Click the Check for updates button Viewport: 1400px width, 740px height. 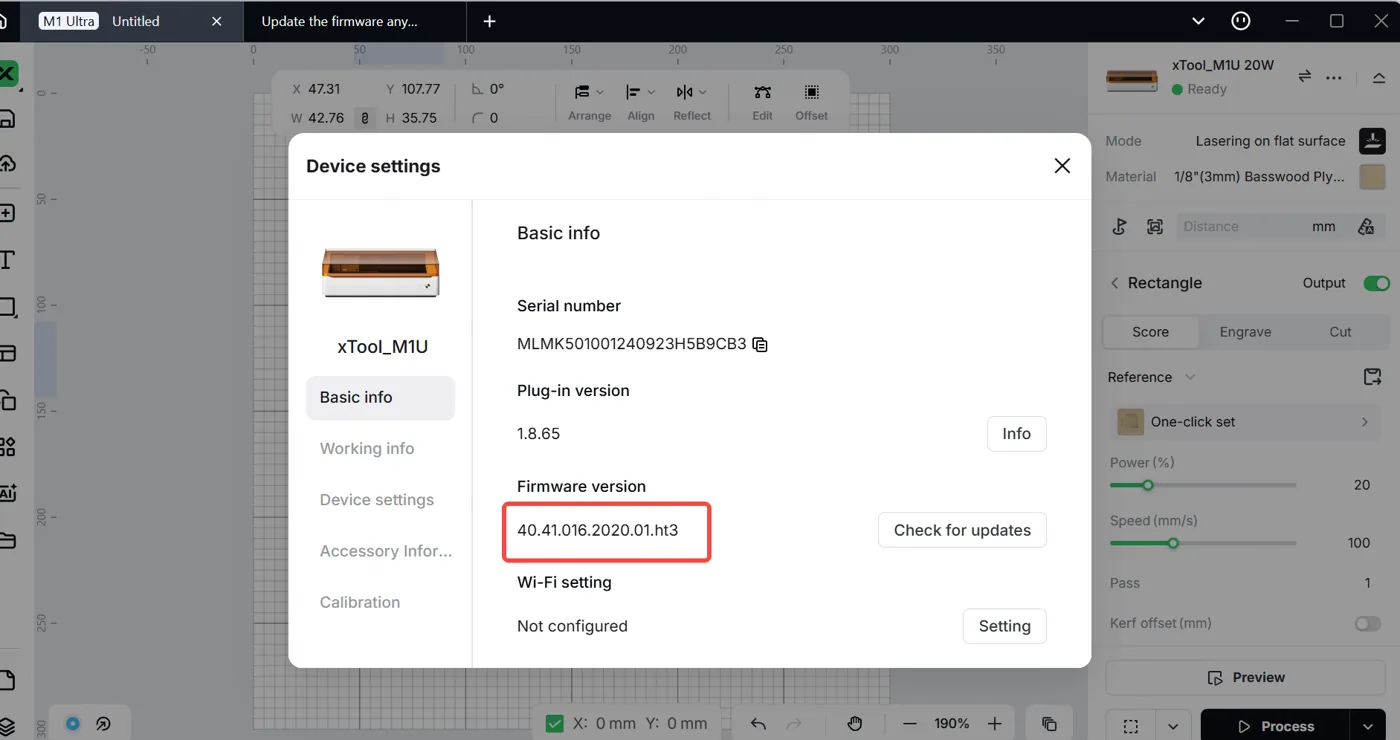point(962,530)
